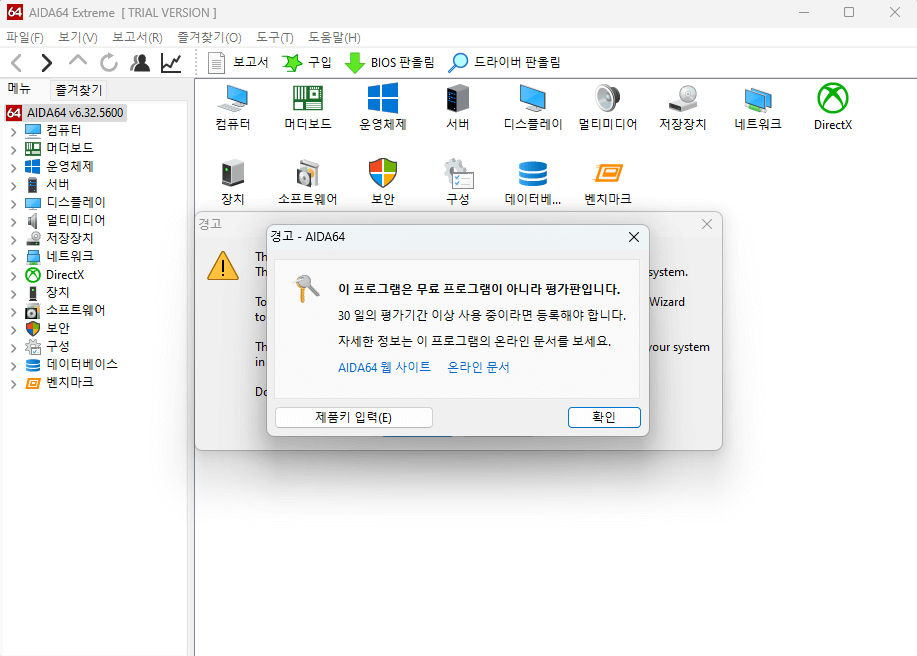Click the 확인 button in trial dialog
Image resolution: width=917 pixels, height=656 pixels.
604,417
